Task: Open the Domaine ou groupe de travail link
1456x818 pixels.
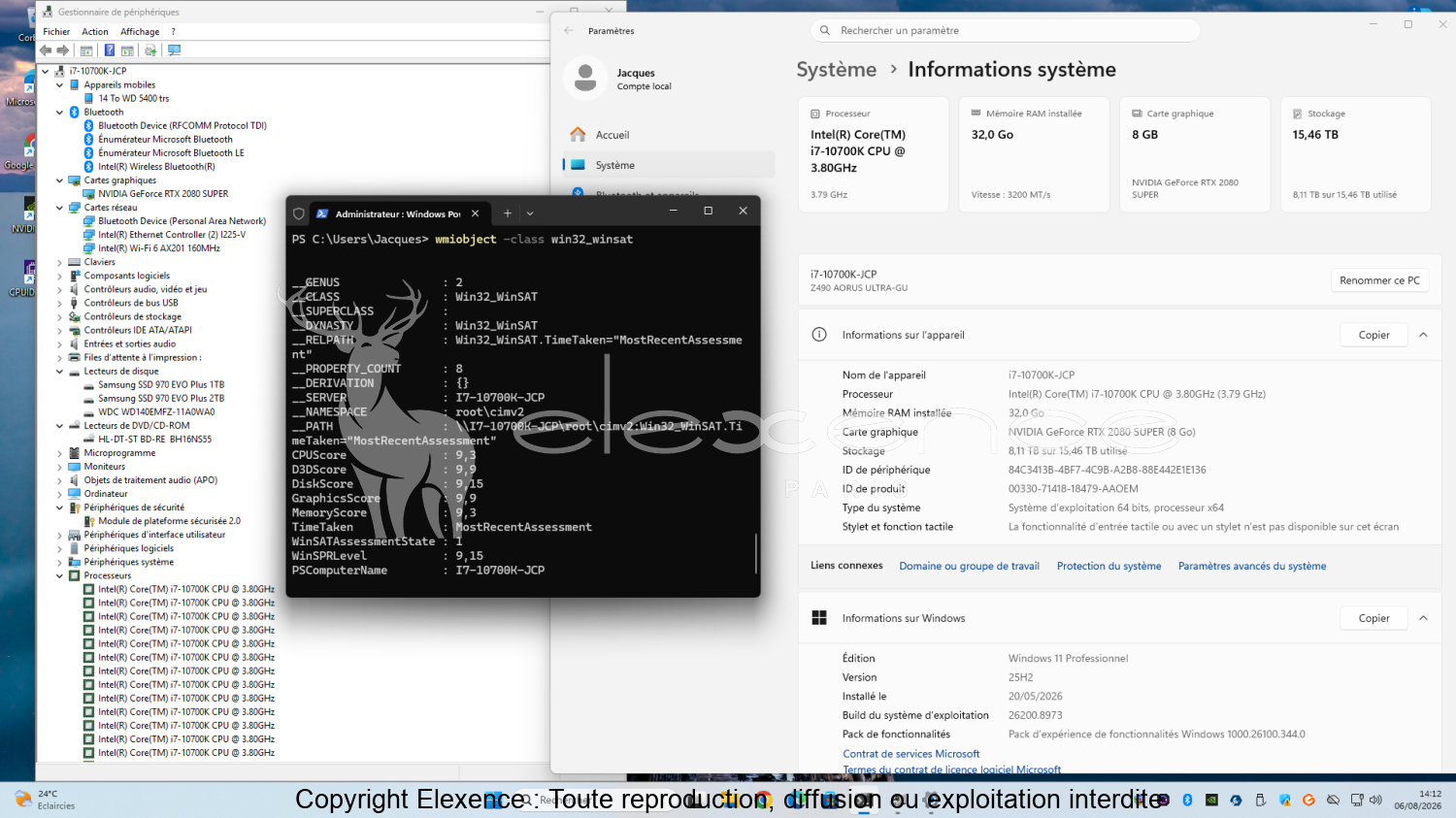Action: pyautogui.click(x=969, y=566)
